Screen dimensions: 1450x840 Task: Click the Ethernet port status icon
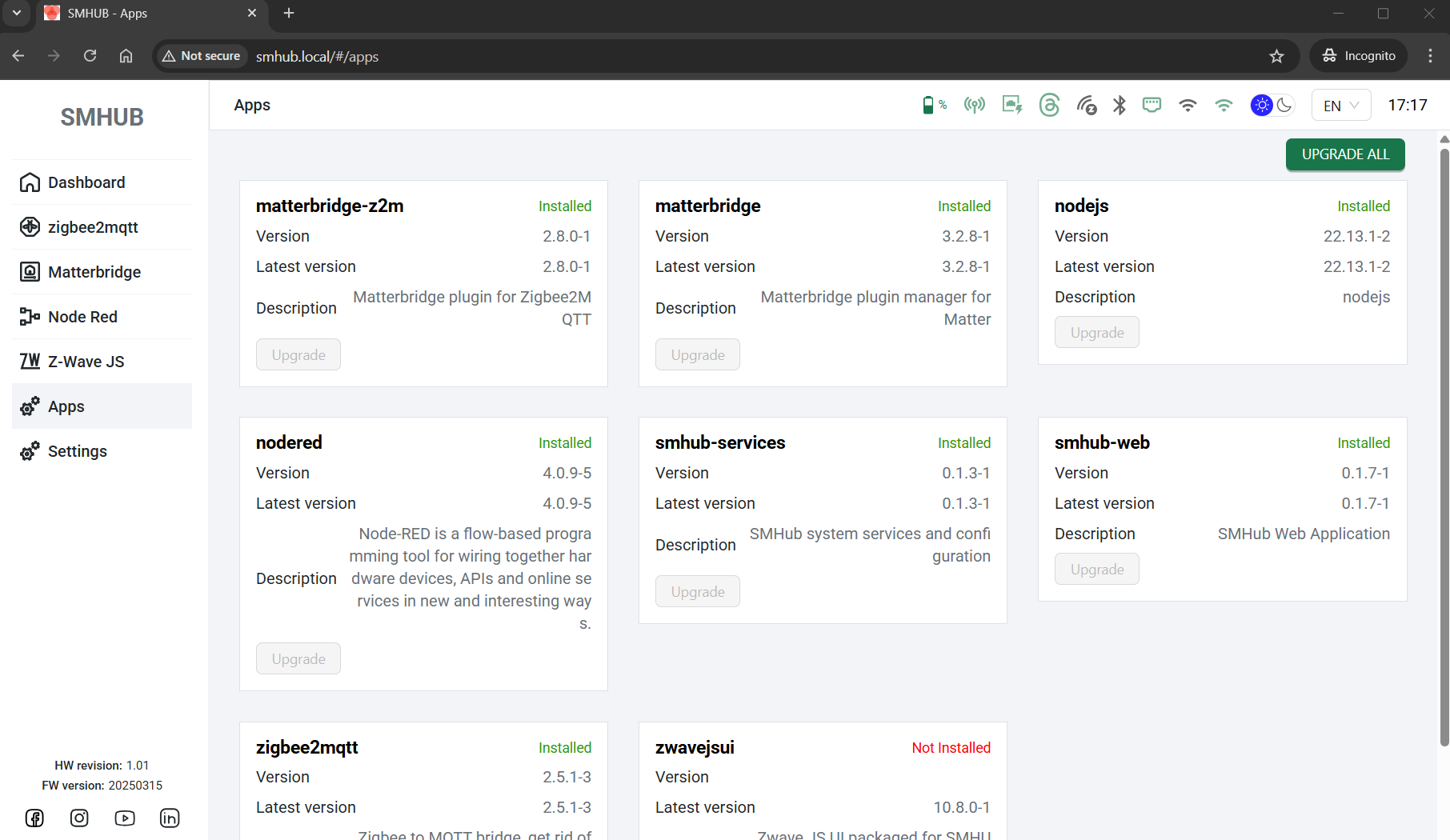coord(1152,106)
